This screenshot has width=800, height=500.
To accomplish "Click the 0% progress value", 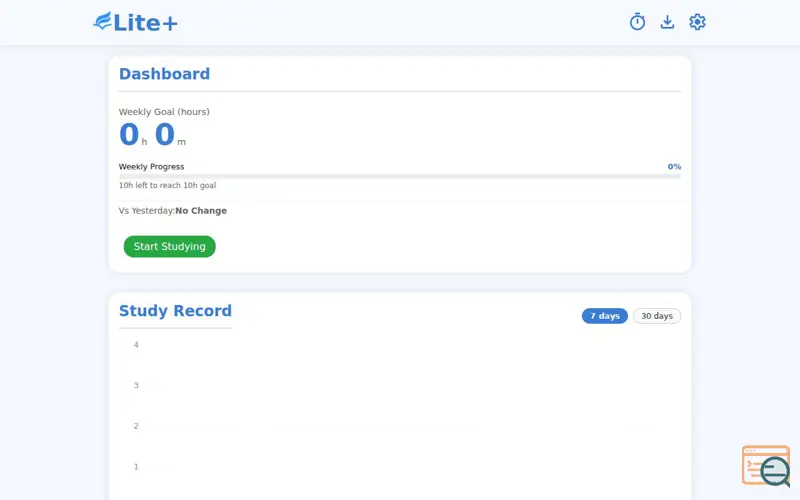I will pyautogui.click(x=674, y=166).
